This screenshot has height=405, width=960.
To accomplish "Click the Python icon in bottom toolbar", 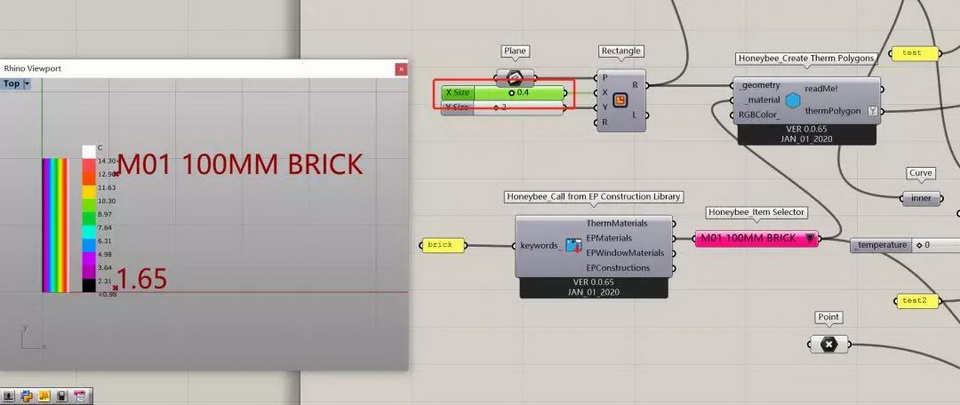I will click(x=27, y=397).
